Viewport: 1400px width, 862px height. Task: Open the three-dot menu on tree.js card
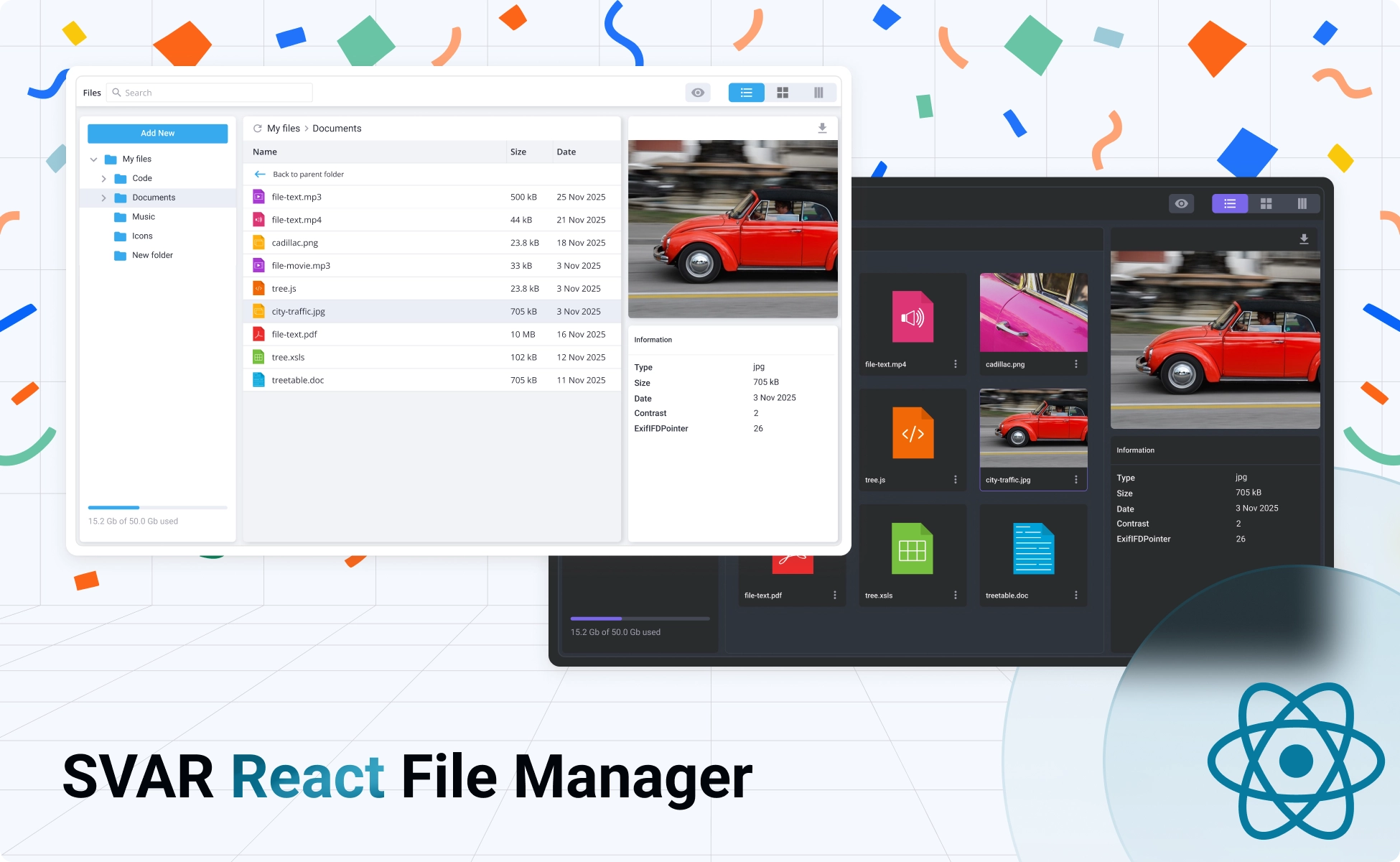tap(955, 479)
